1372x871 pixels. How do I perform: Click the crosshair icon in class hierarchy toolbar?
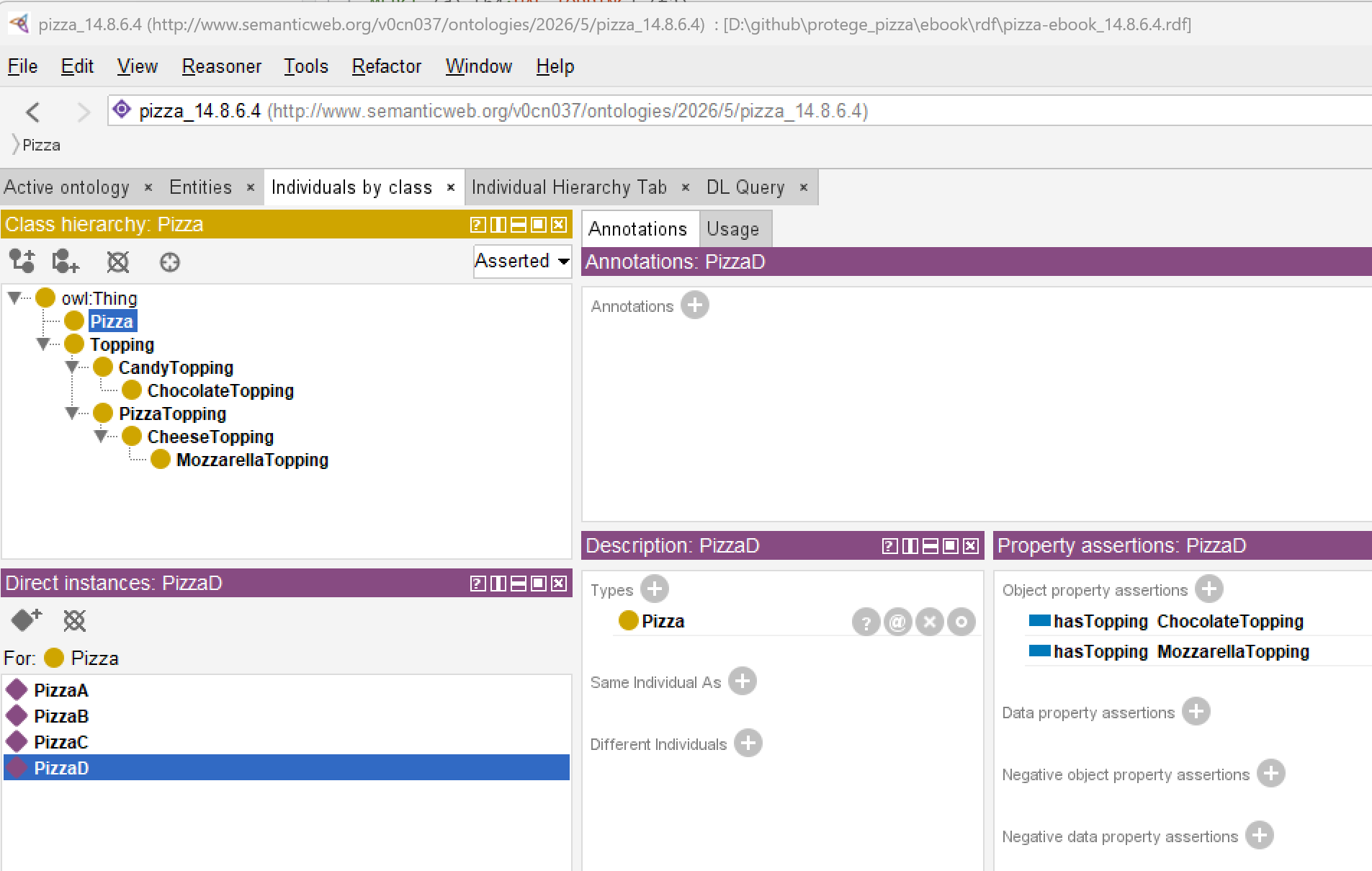[x=170, y=262]
